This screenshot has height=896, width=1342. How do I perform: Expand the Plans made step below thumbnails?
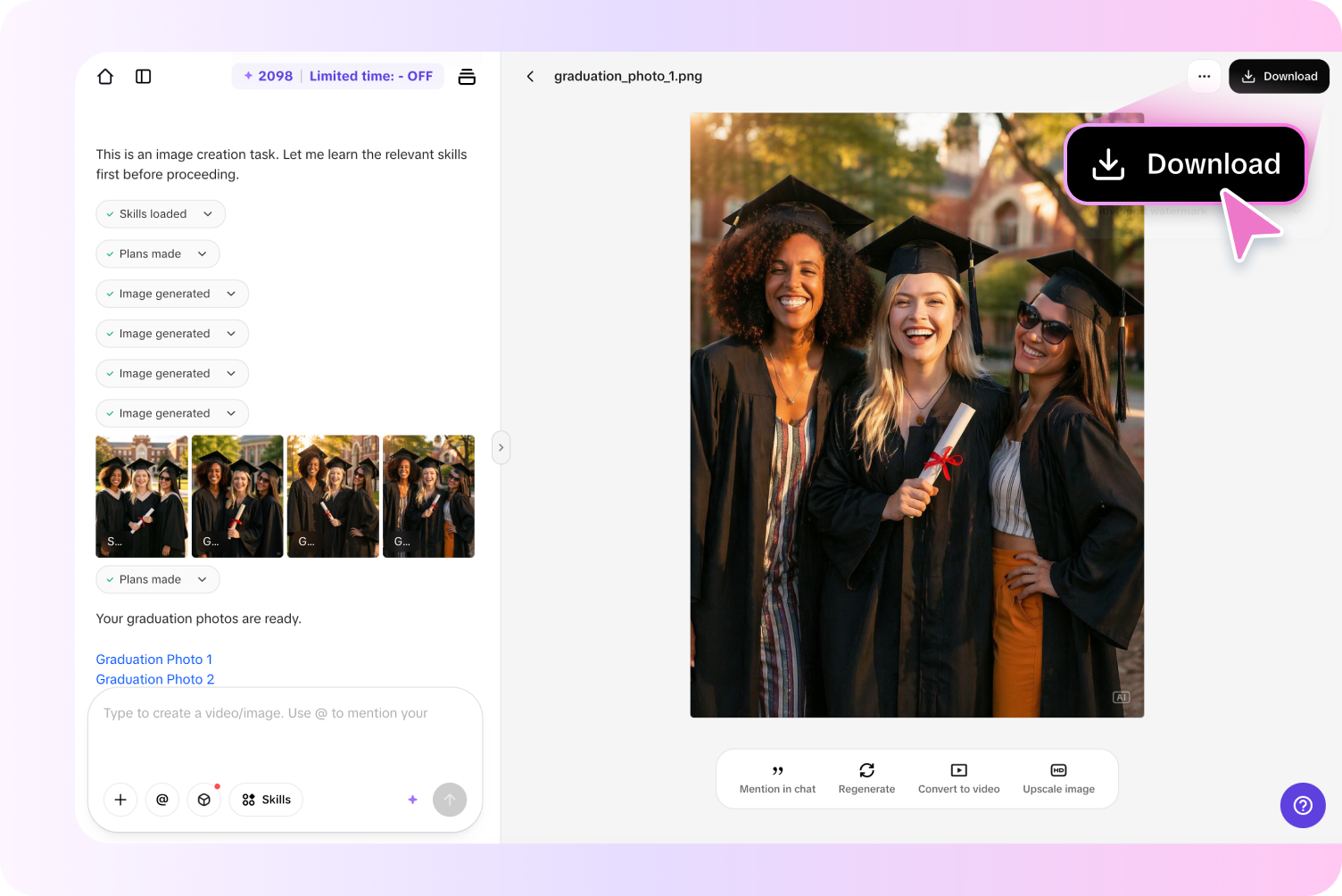click(158, 580)
